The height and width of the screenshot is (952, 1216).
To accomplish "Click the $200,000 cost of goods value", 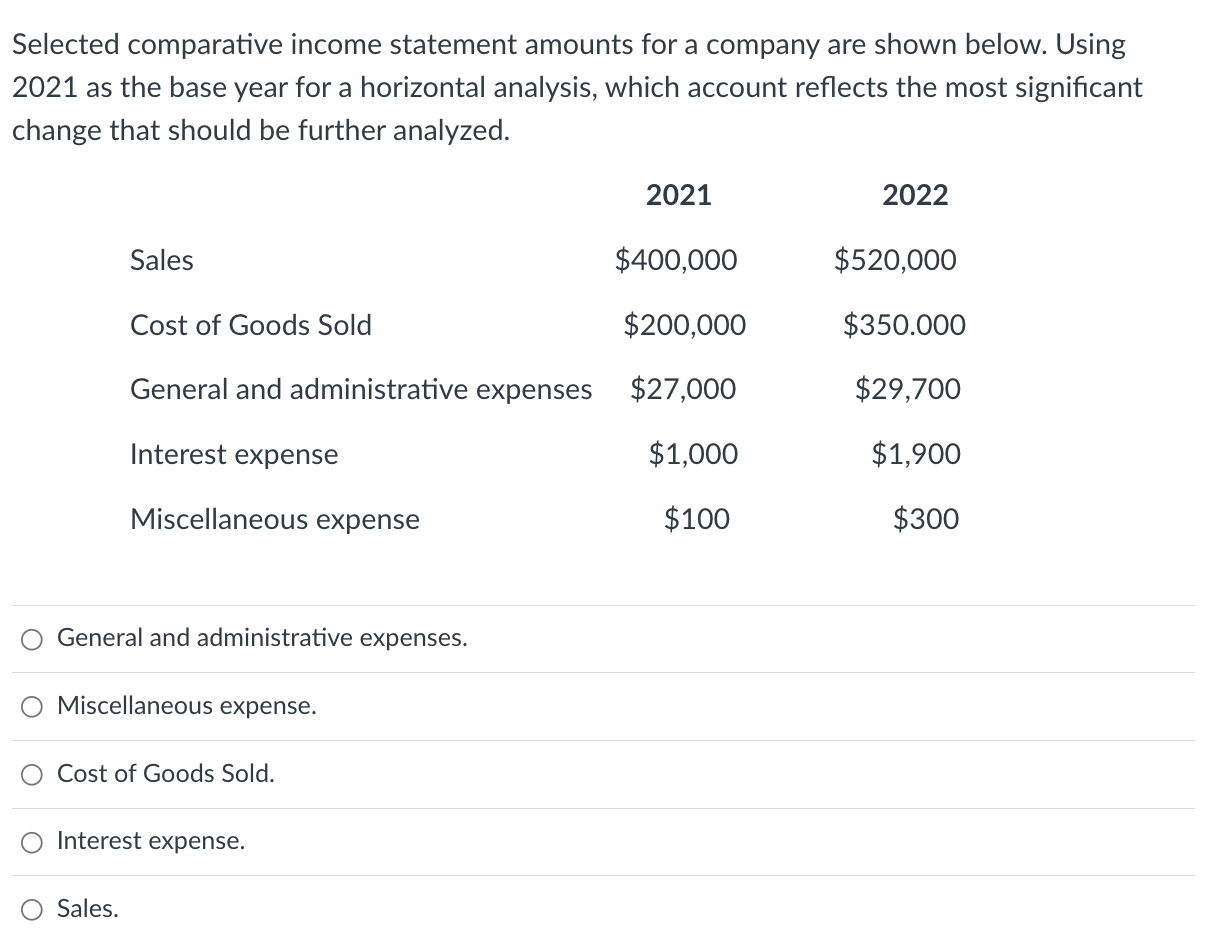I will click(684, 325).
